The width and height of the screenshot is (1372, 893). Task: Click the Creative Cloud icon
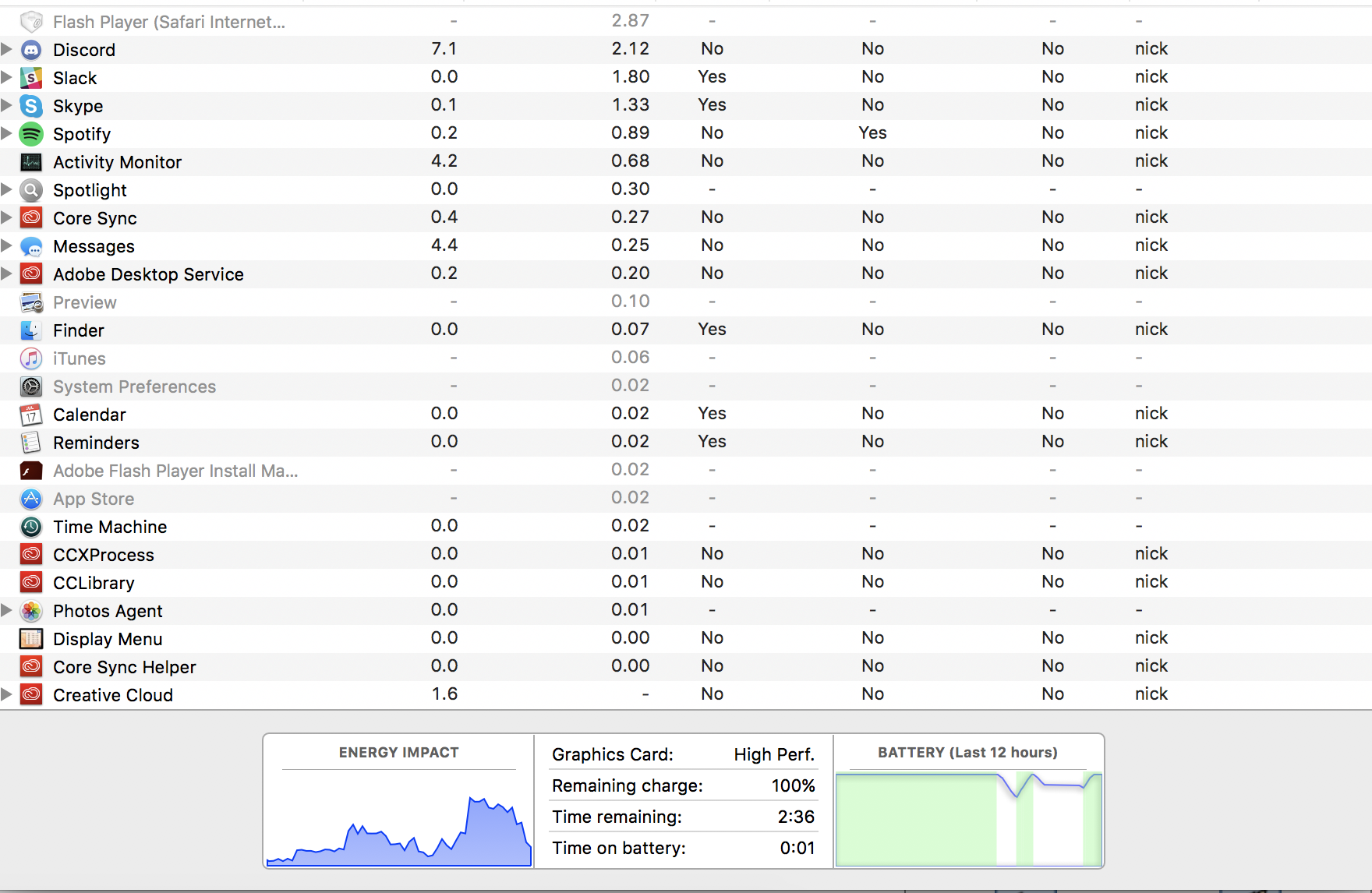[31, 695]
